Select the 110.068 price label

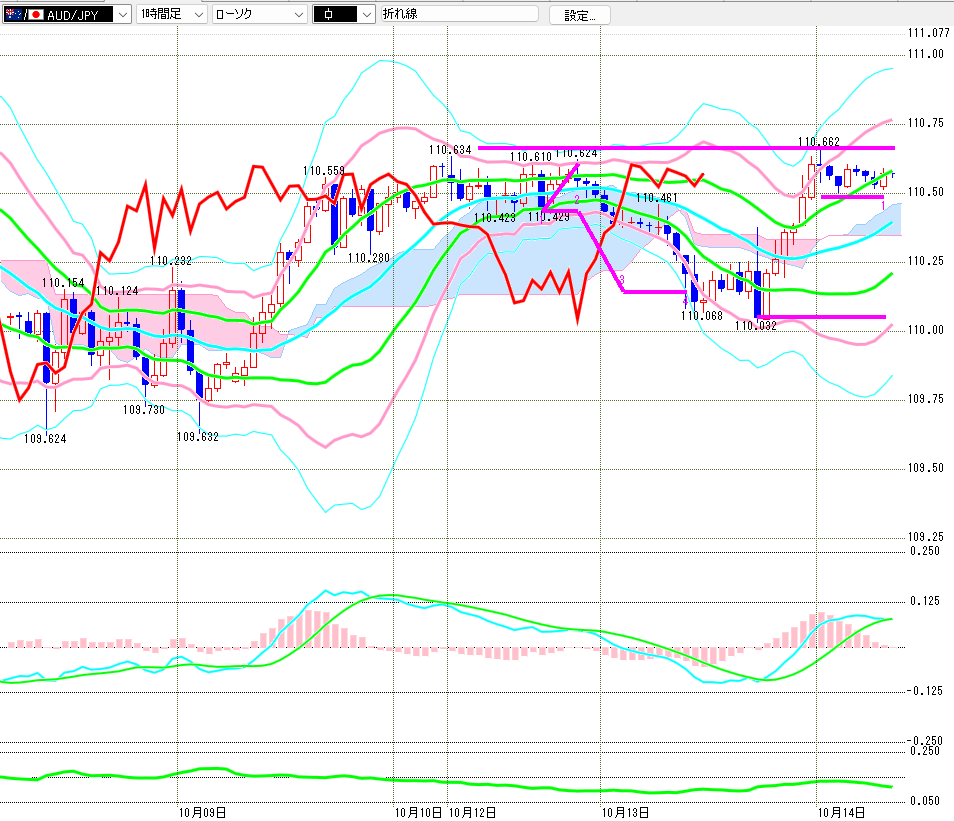point(702,316)
